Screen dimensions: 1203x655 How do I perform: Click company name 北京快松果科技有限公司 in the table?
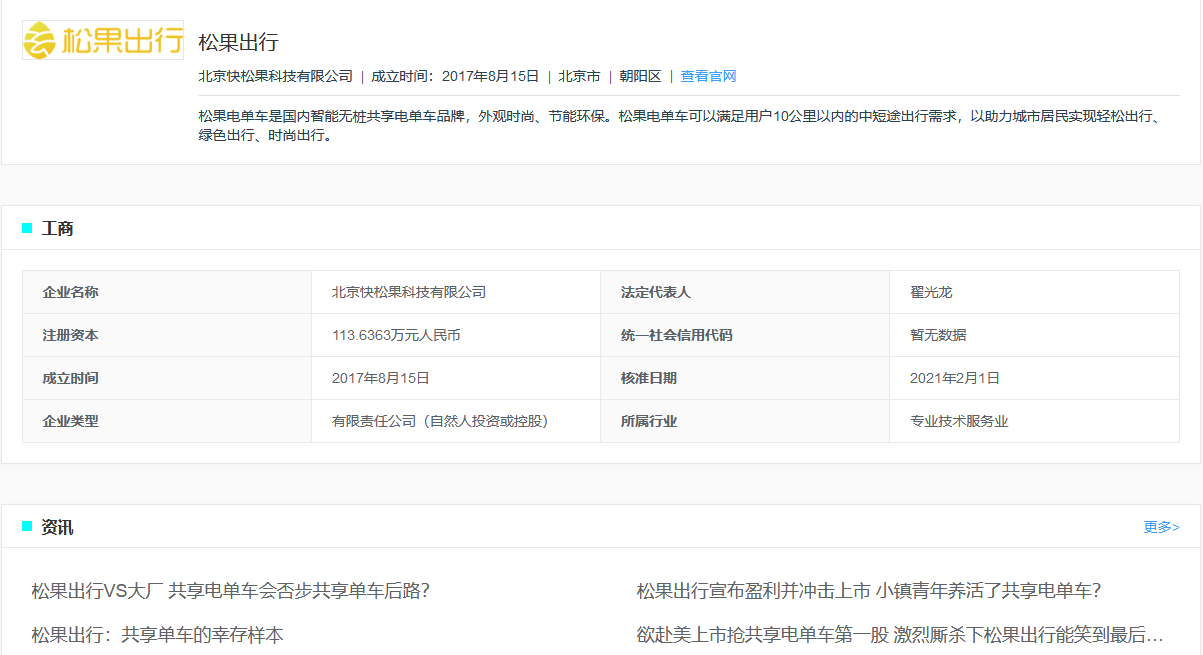[408, 292]
